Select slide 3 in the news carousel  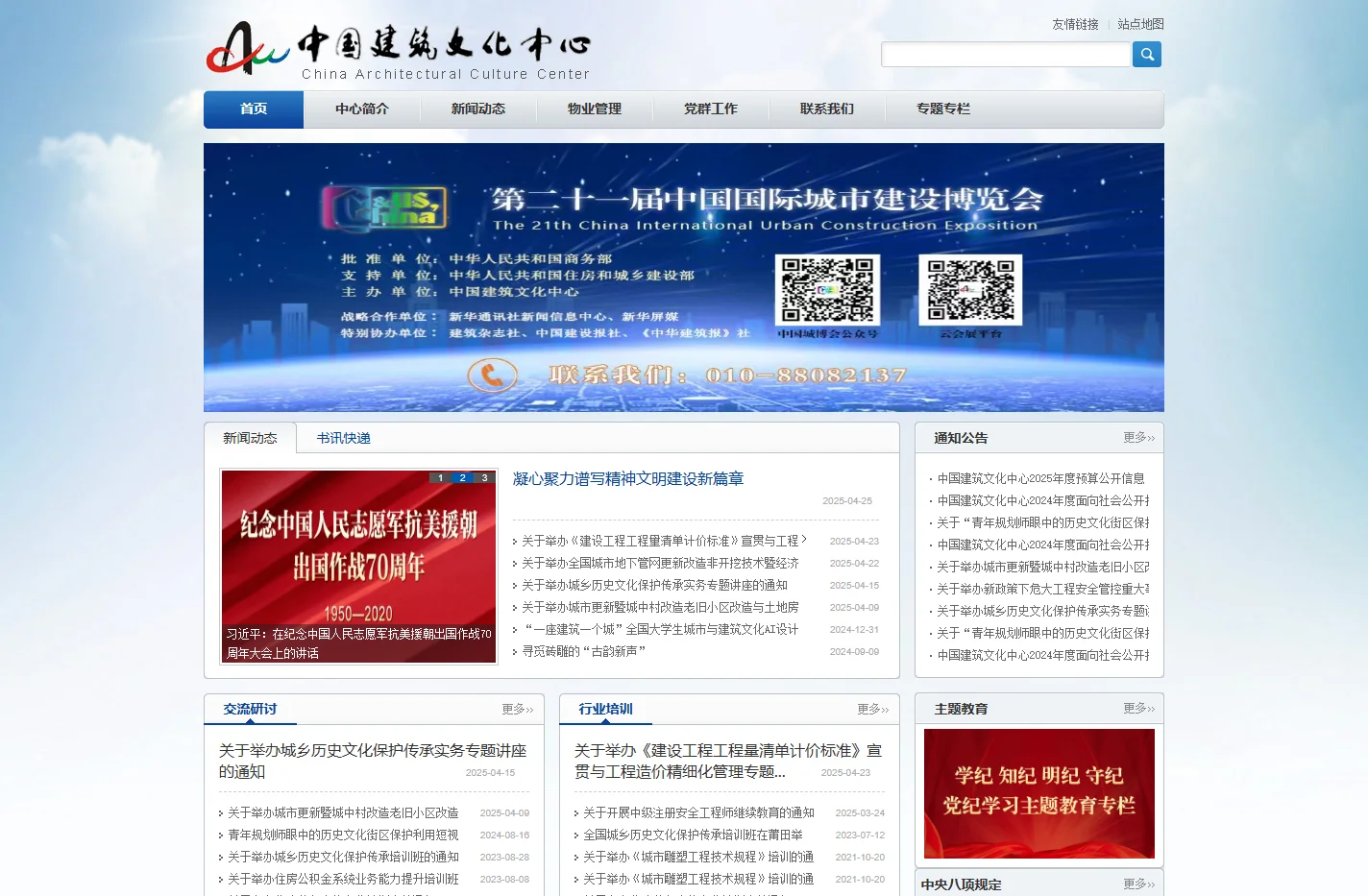coord(484,477)
